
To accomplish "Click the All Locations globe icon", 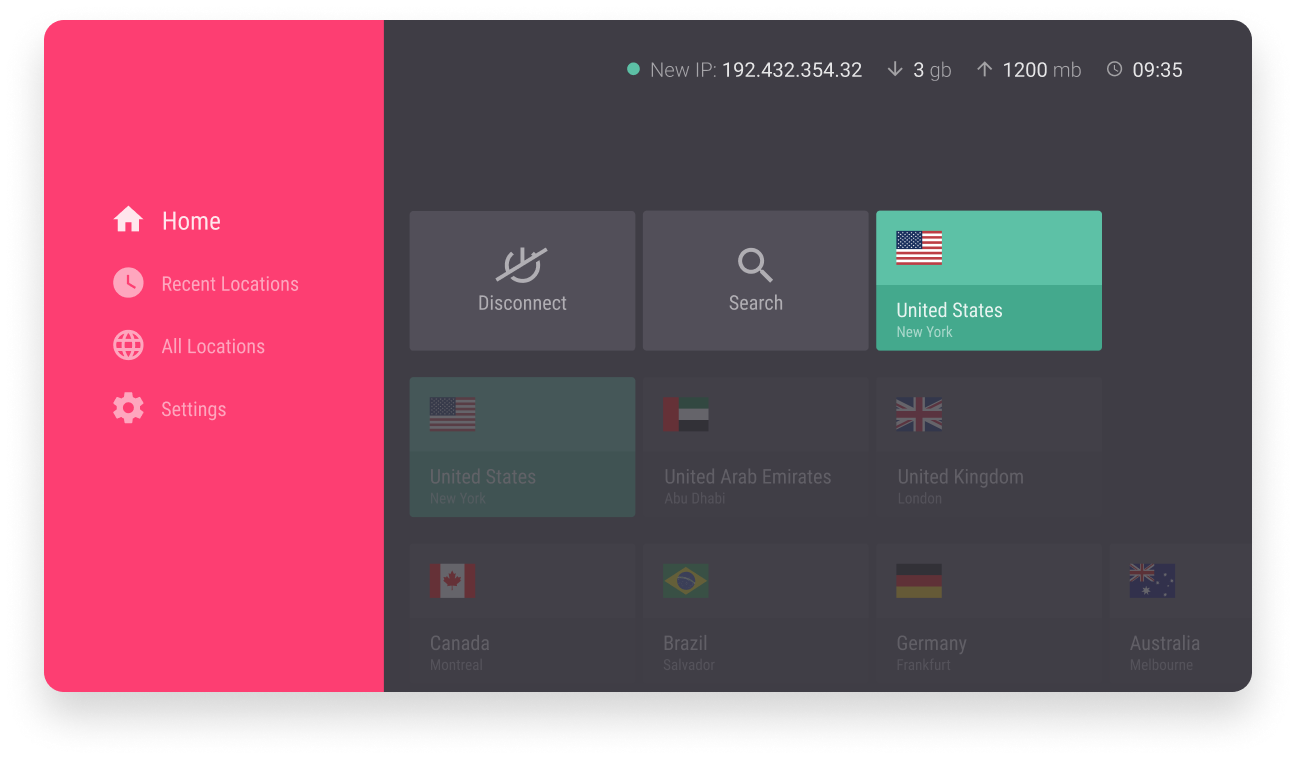I will (128, 345).
